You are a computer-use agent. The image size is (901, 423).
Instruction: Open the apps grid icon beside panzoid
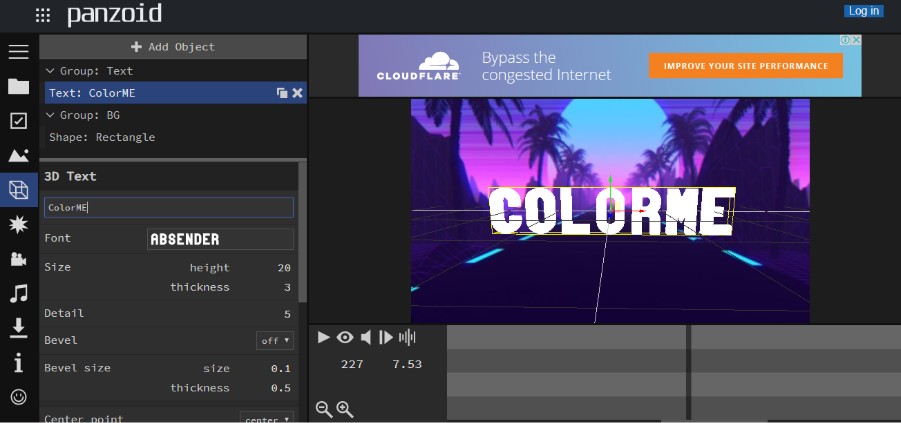(43, 16)
